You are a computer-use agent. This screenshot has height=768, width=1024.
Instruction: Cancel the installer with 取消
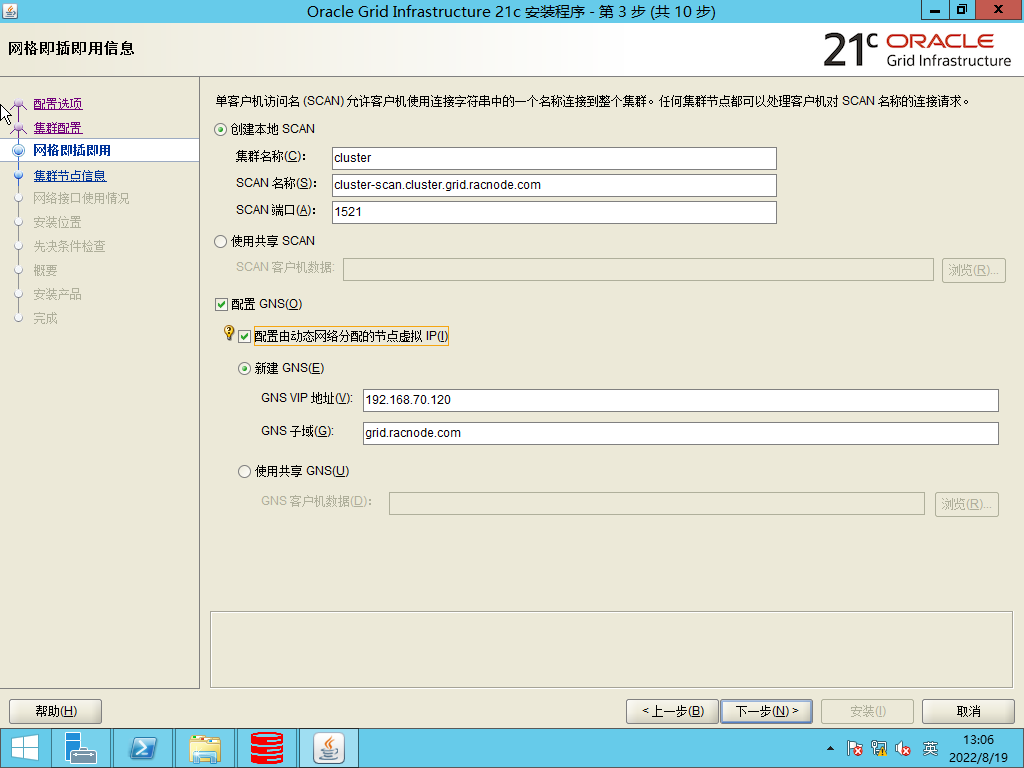968,711
